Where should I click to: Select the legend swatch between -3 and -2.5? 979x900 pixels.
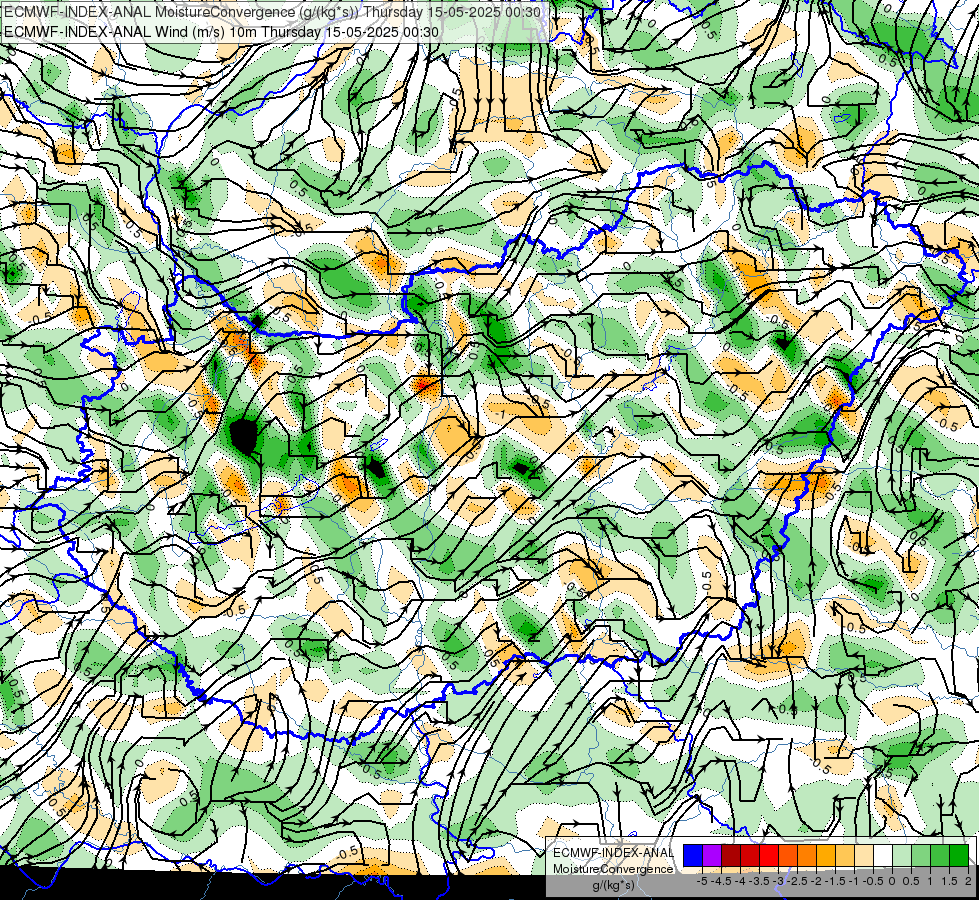(x=788, y=856)
